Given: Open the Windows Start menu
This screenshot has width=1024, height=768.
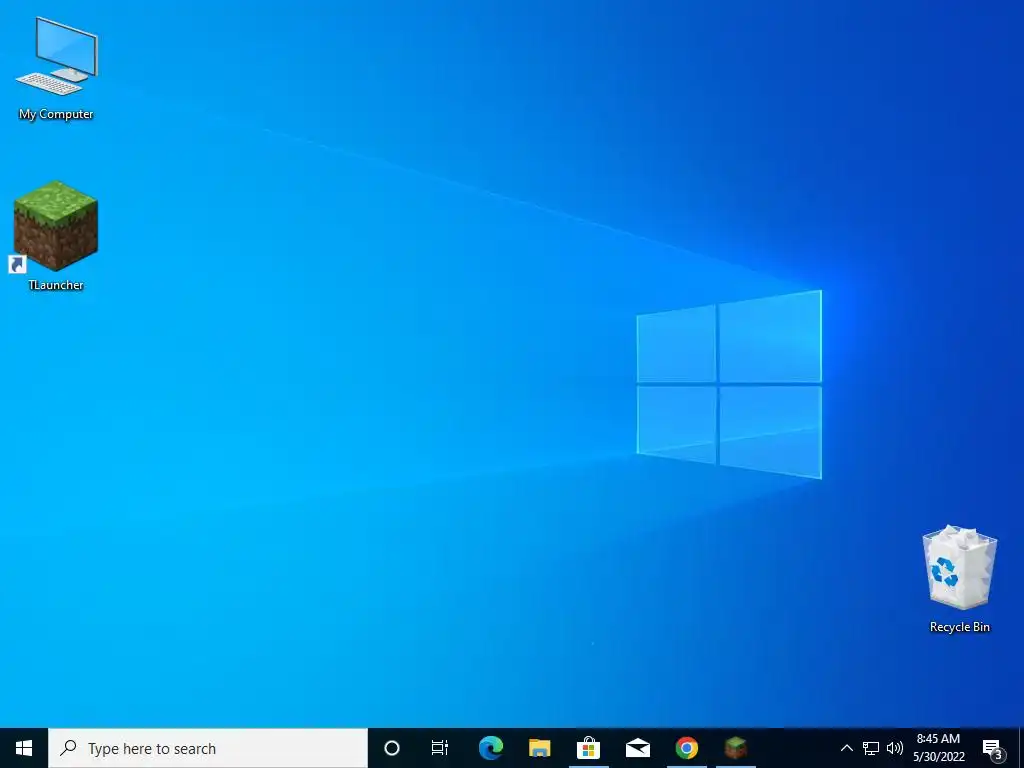Looking at the screenshot, I should [x=24, y=748].
